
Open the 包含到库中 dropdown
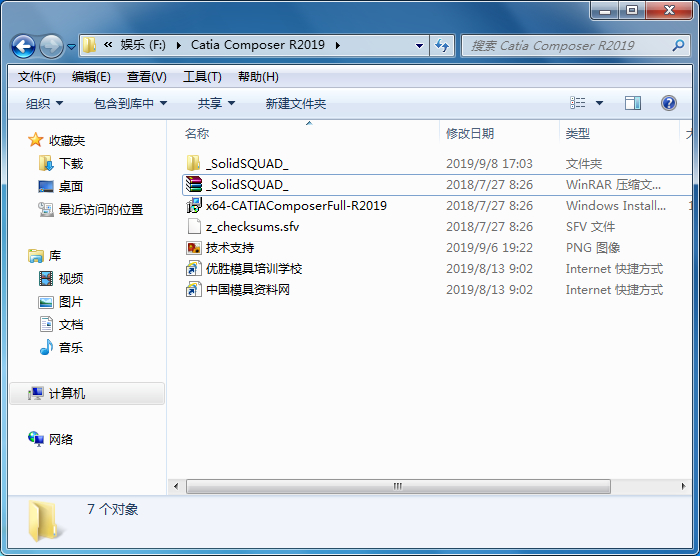pyautogui.click(x=130, y=104)
